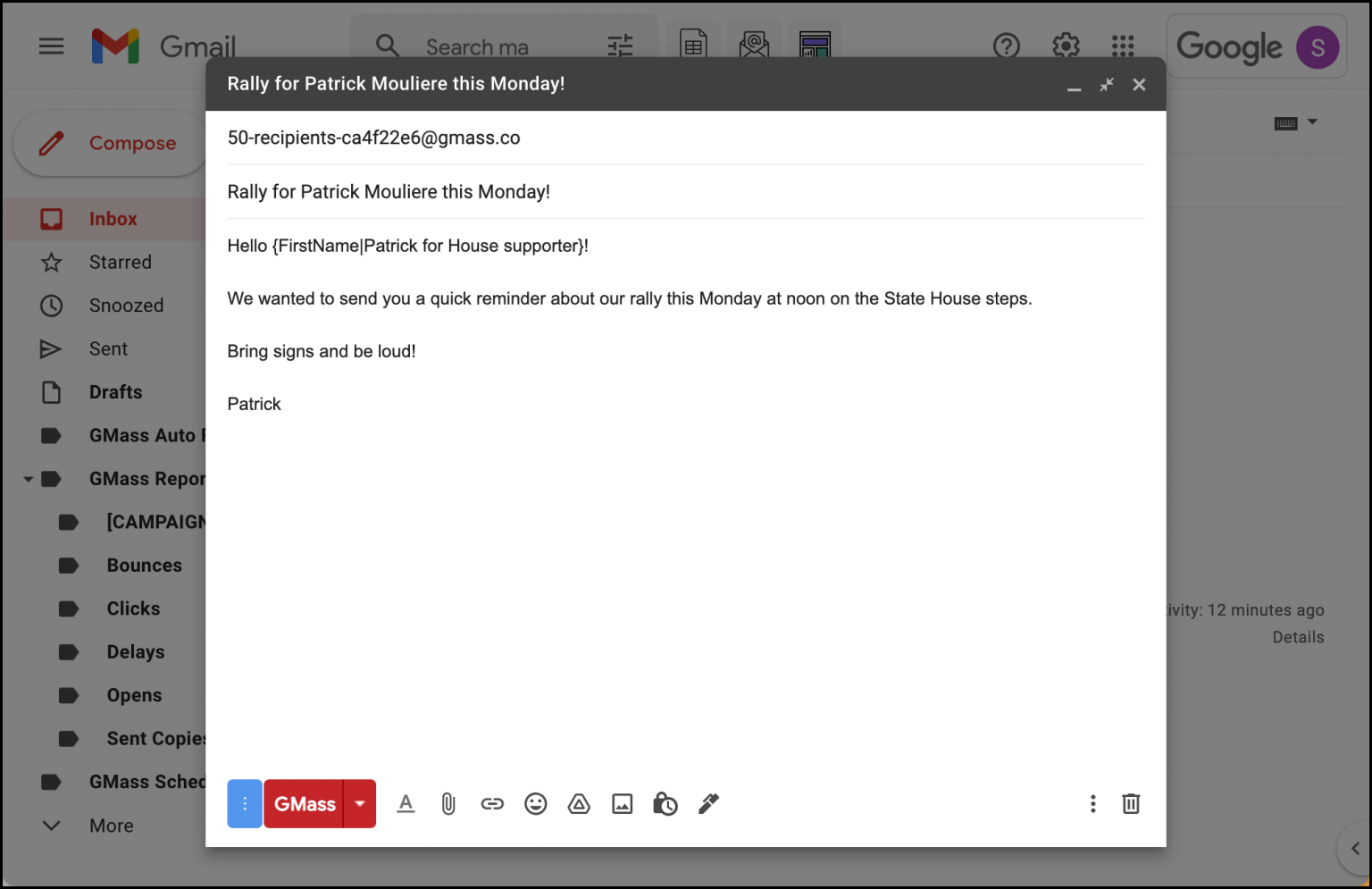Collapse the GMass Reports label group

click(x=26, y=478)
